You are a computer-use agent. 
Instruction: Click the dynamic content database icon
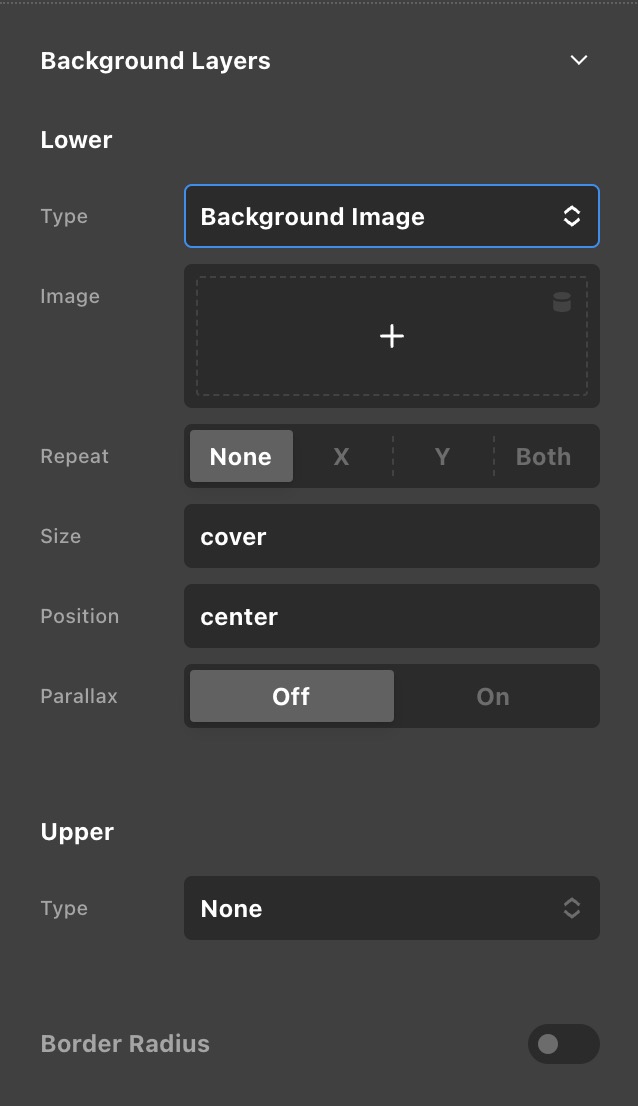[x=562, y=302]
